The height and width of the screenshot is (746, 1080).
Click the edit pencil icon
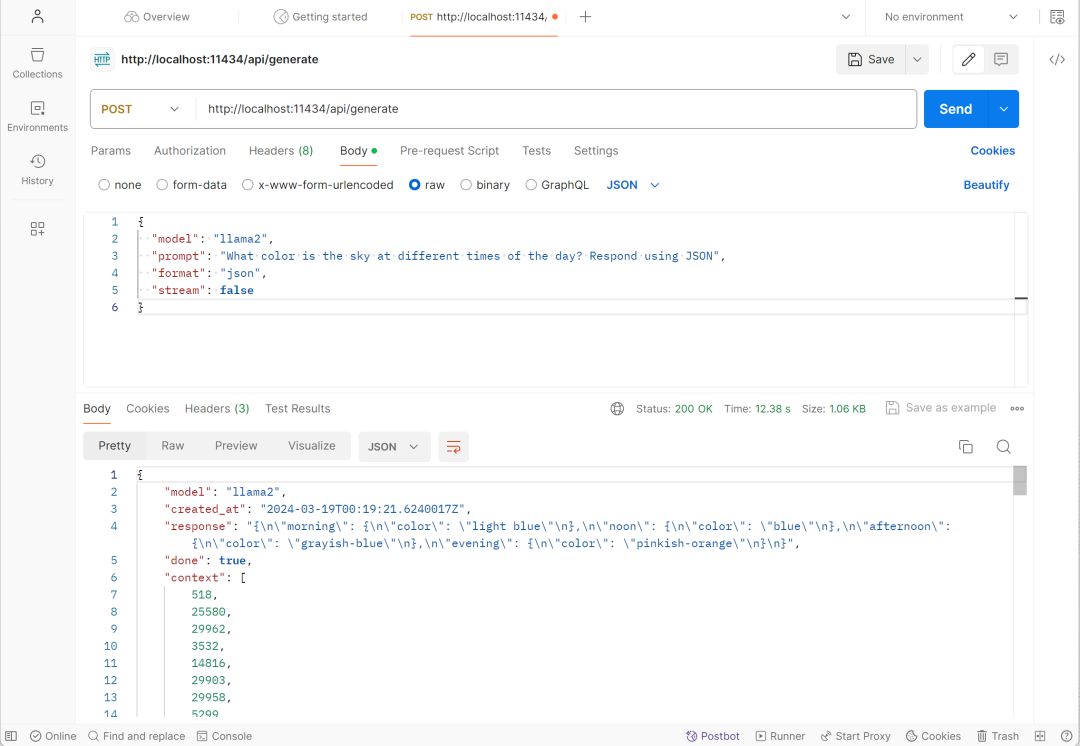click(x=968, y=60)
